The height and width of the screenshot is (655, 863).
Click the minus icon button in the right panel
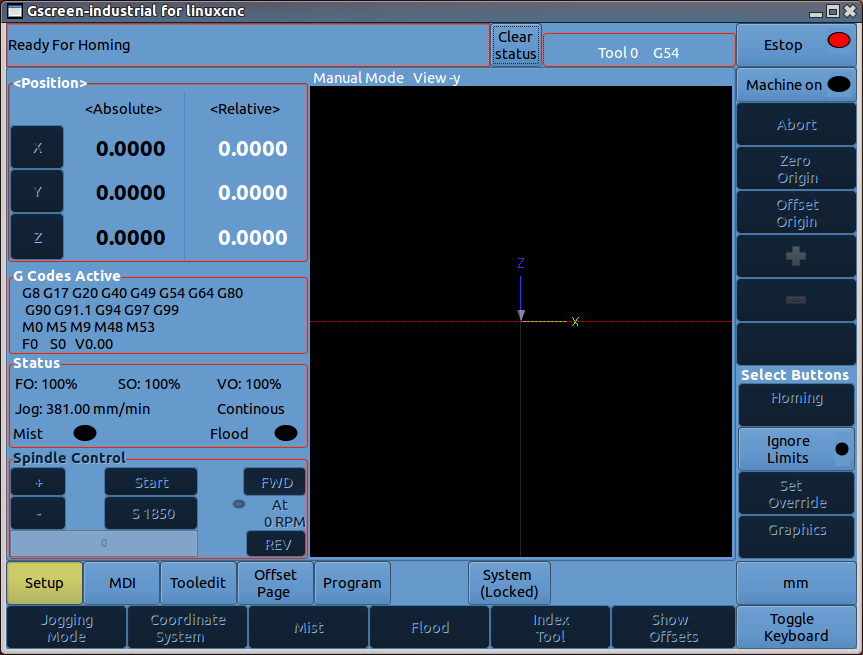tap(795, 300)
